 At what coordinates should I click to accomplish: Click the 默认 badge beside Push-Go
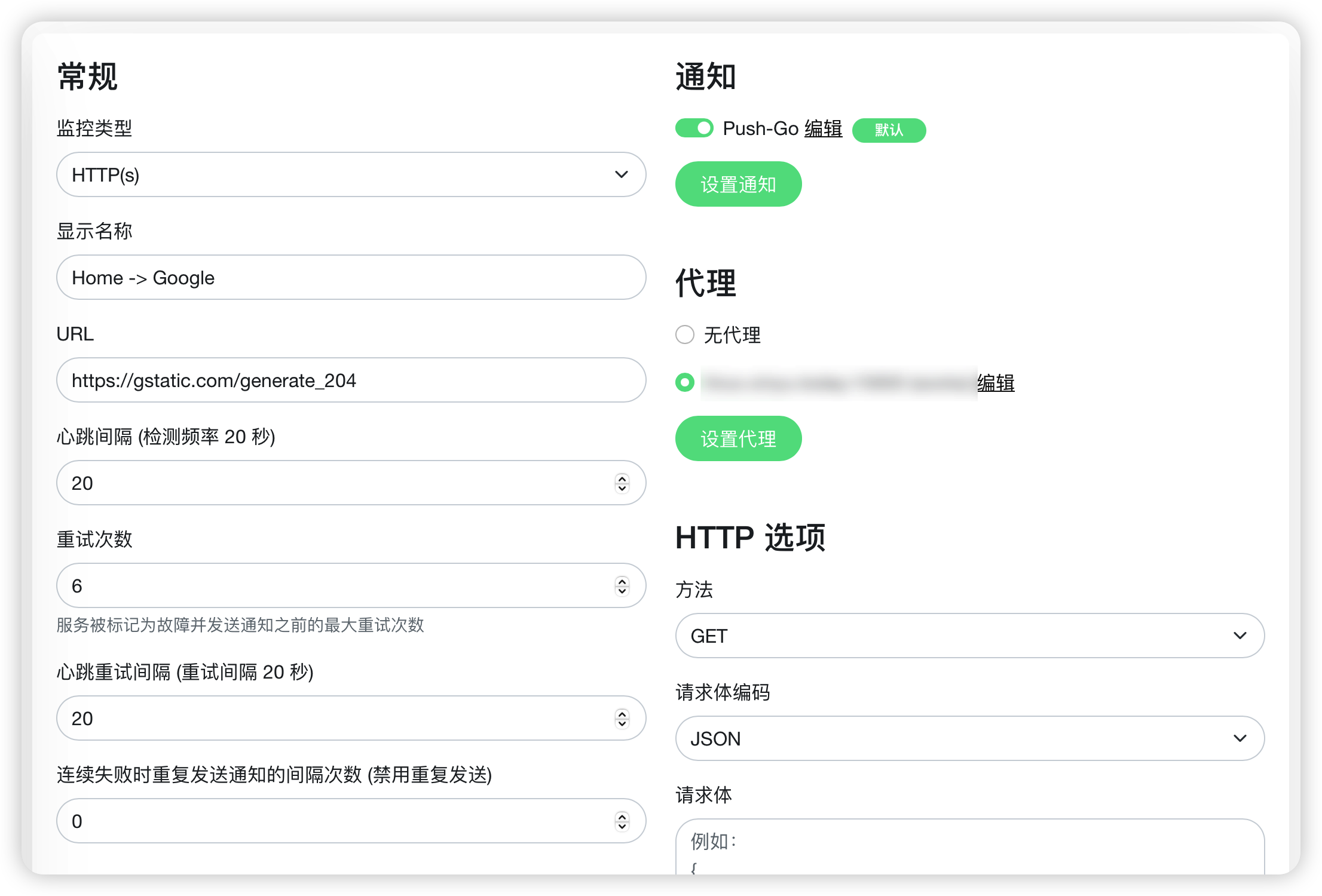click(889, 130)
